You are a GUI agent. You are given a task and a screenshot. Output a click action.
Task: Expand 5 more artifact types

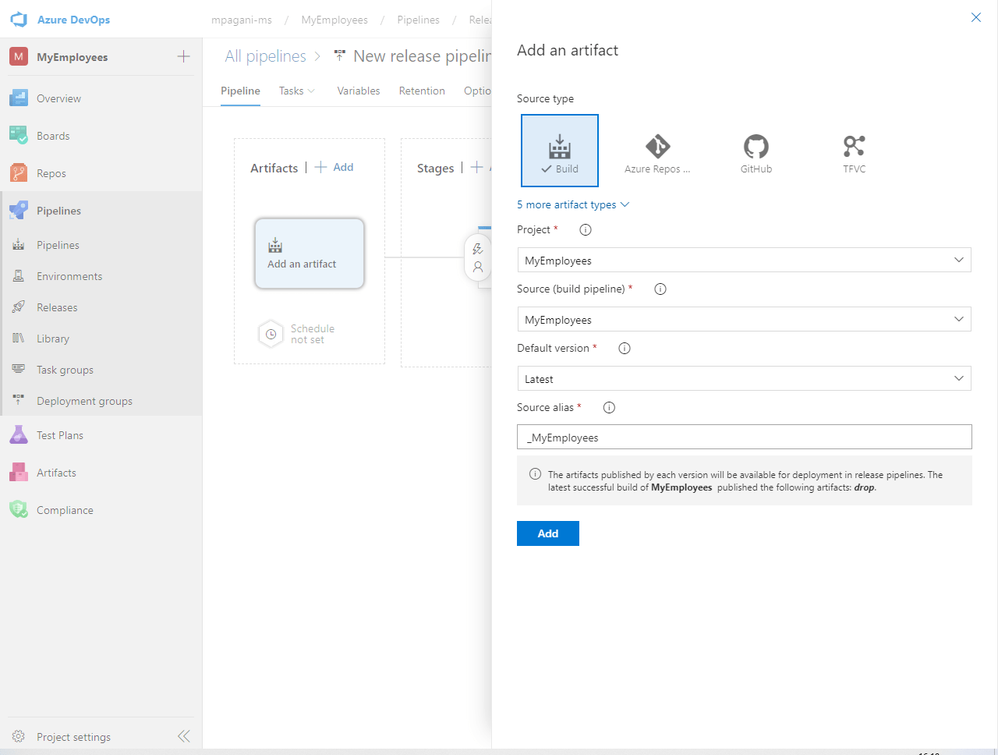click(x=573, y=204)
